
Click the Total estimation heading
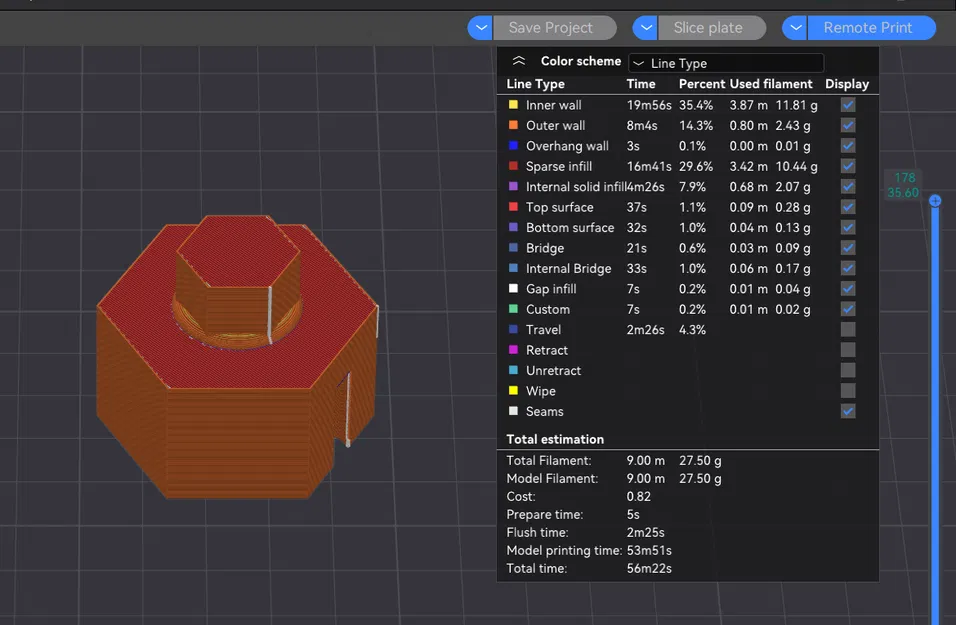[555, 439]
